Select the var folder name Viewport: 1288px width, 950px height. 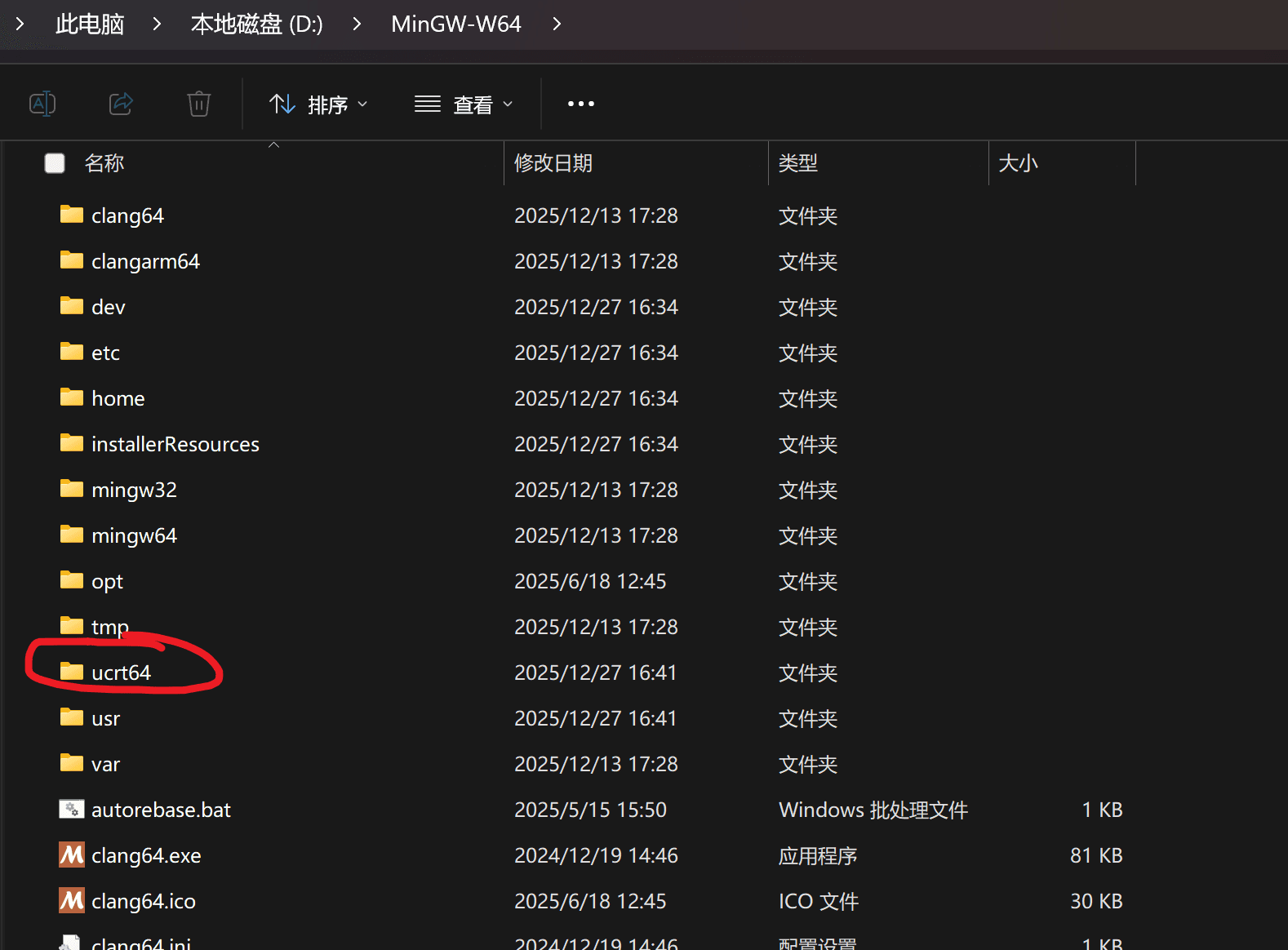[x=106, y=764]
